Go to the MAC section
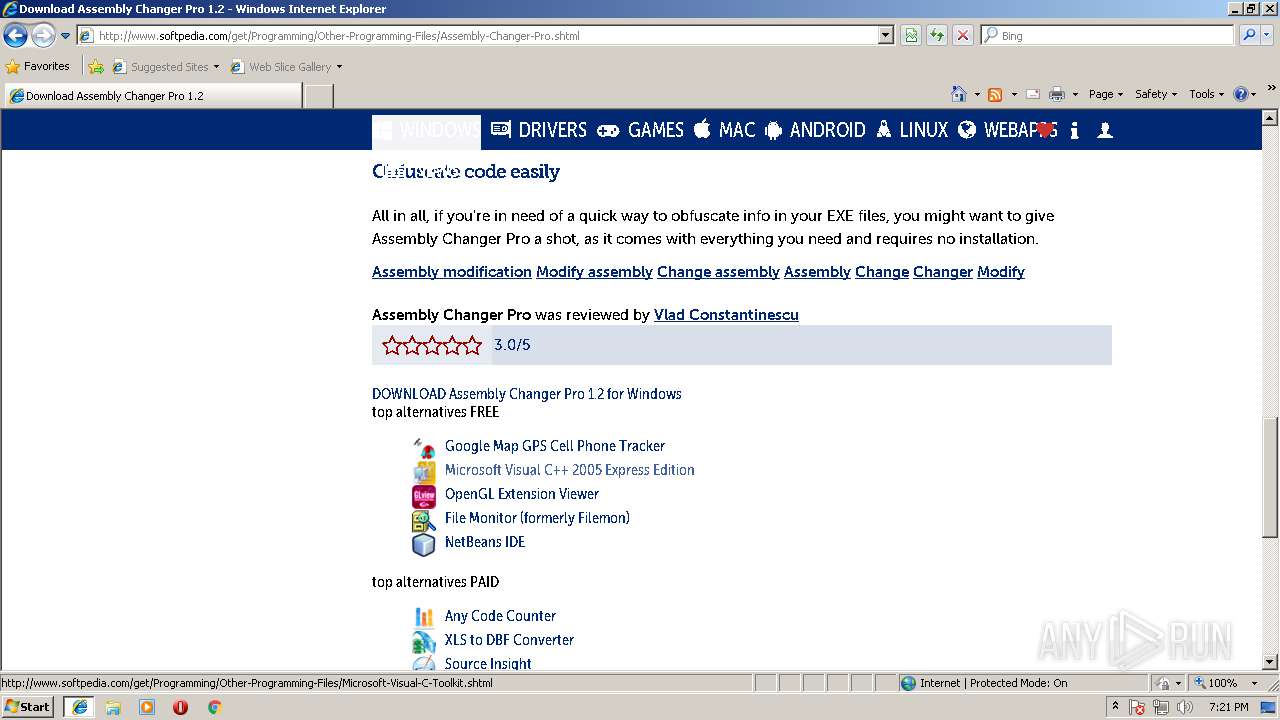Screen dimensions: 1280x720 point(725,130)
